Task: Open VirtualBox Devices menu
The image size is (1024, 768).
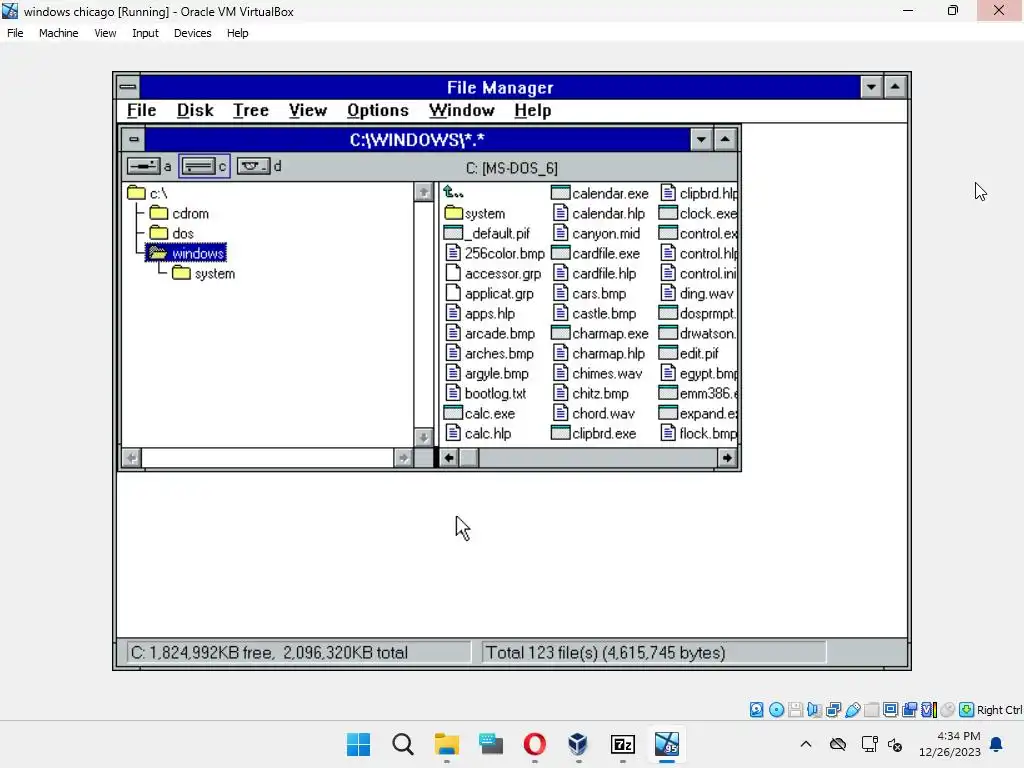Action: point(192,33)
